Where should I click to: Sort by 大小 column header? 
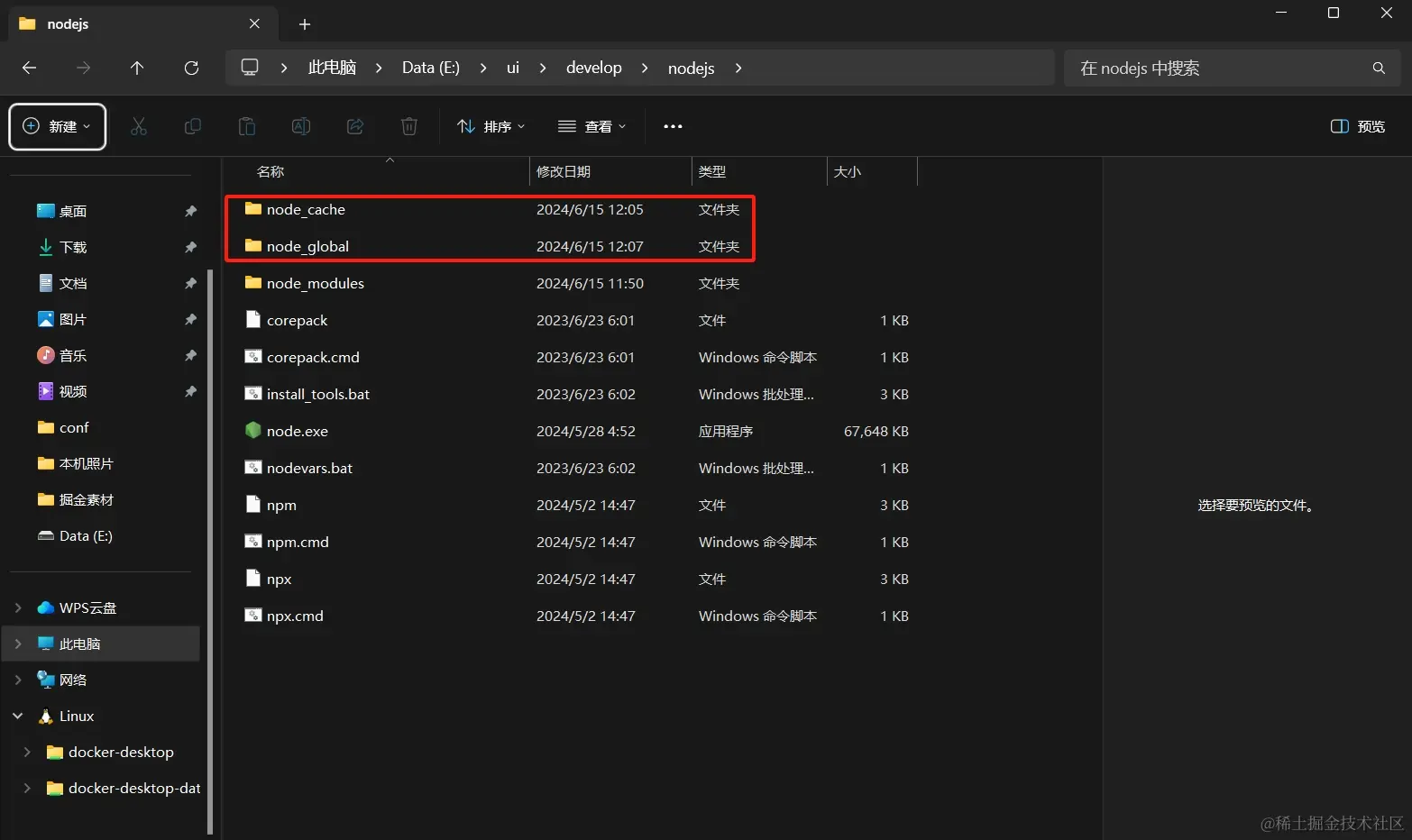pyautogui.click(x=848, y=171)
